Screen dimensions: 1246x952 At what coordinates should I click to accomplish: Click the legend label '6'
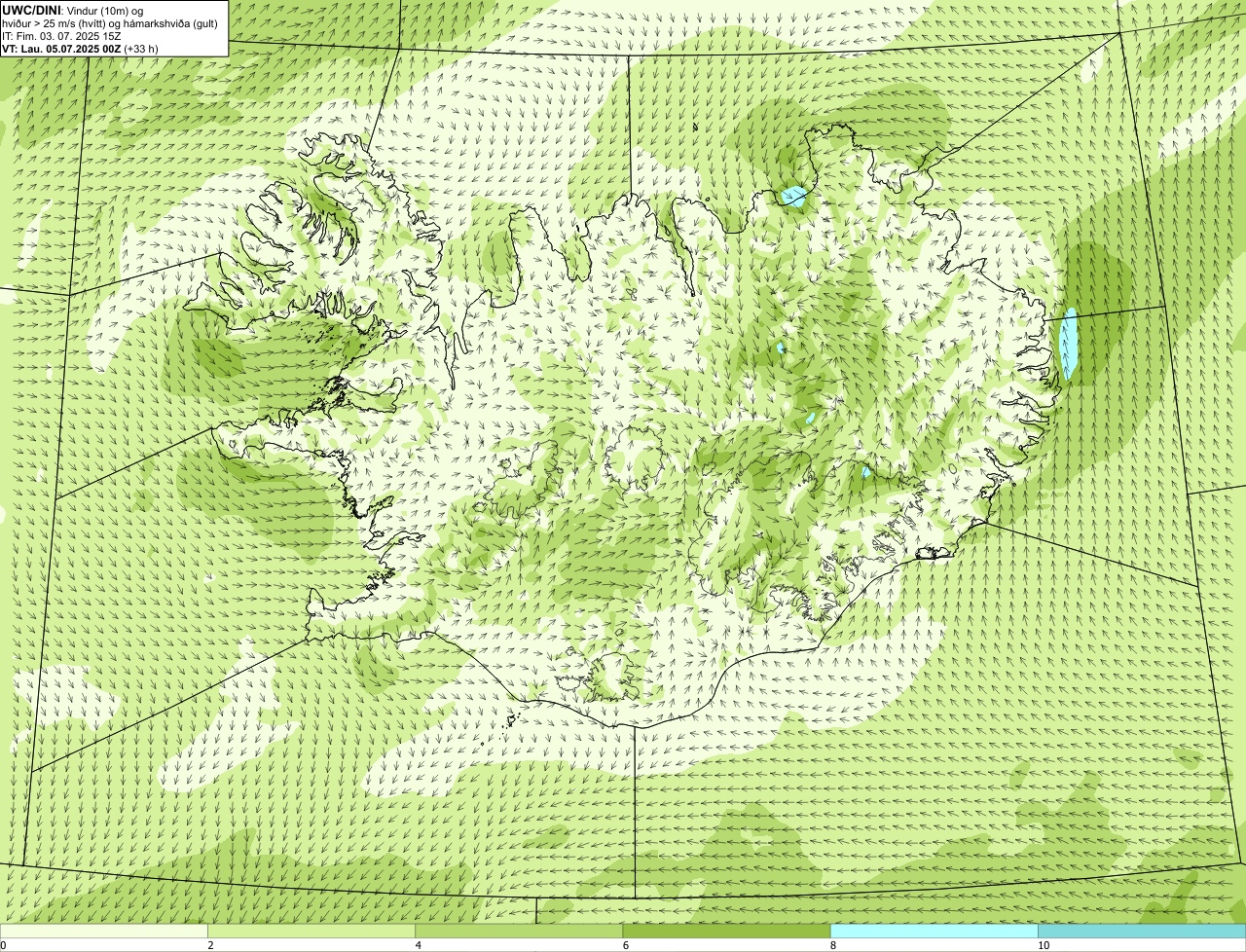626,945
